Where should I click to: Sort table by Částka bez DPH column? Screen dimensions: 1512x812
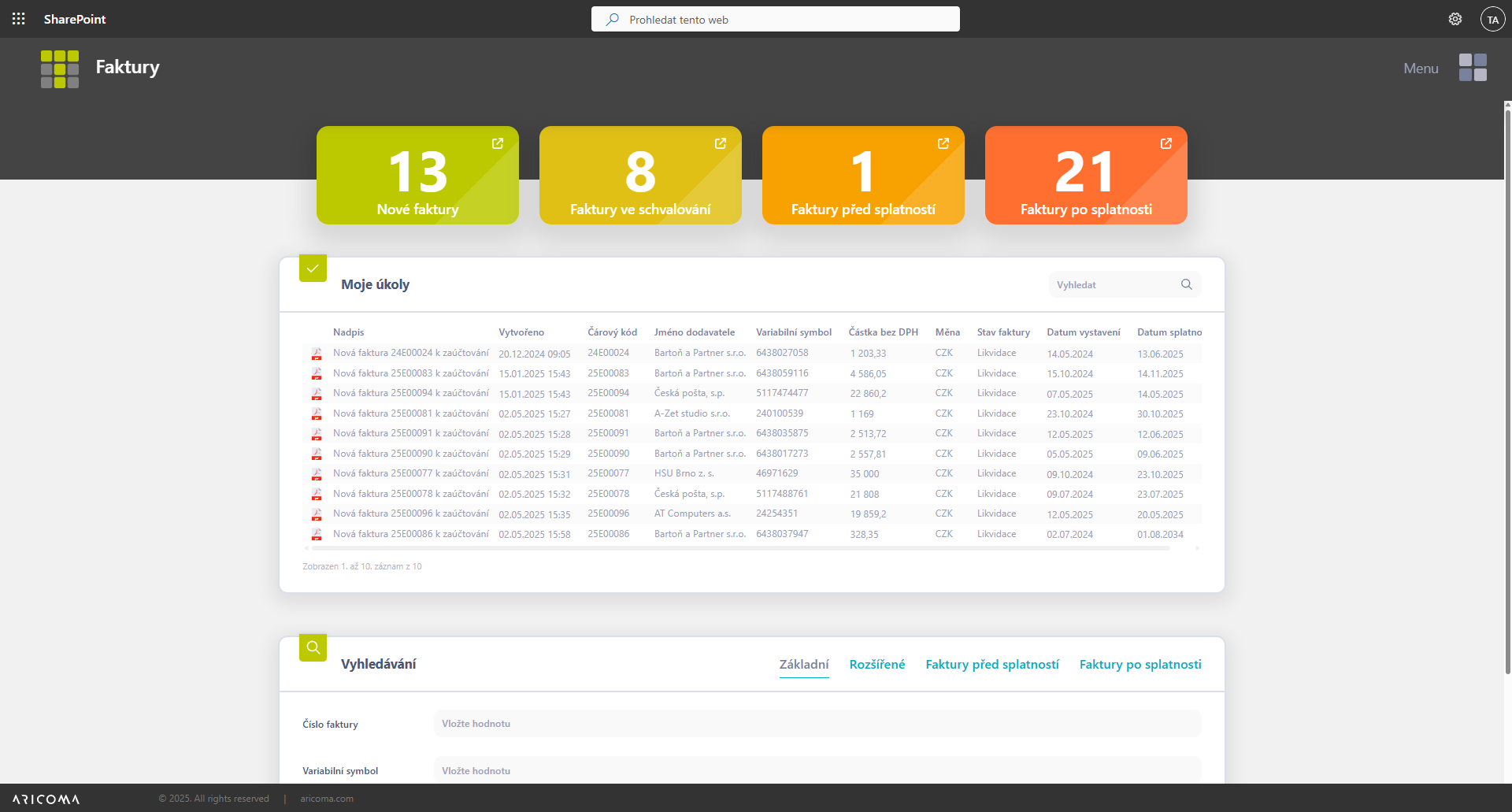tap(883, 332)
